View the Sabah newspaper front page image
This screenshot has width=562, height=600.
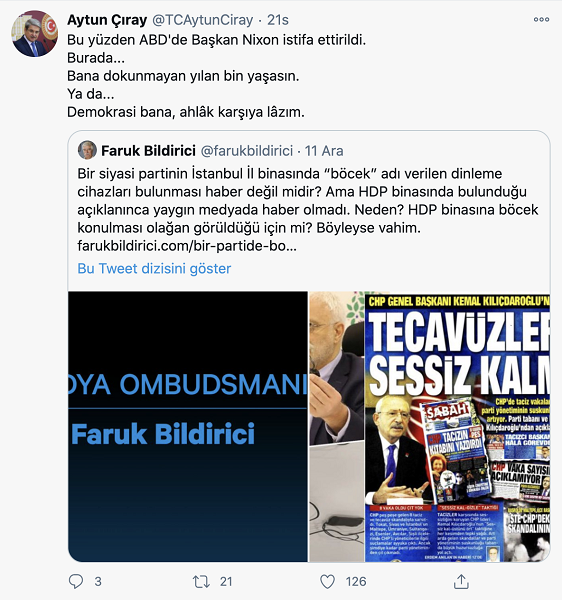coord(458,427)
